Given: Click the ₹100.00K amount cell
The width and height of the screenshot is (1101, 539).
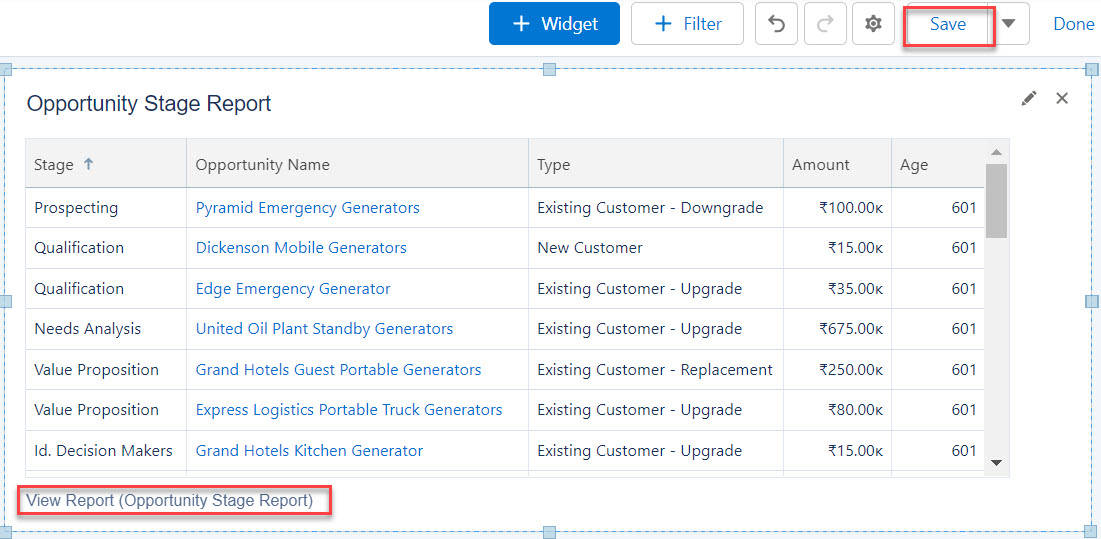Looking at the screenshot, I should (838, 208).
